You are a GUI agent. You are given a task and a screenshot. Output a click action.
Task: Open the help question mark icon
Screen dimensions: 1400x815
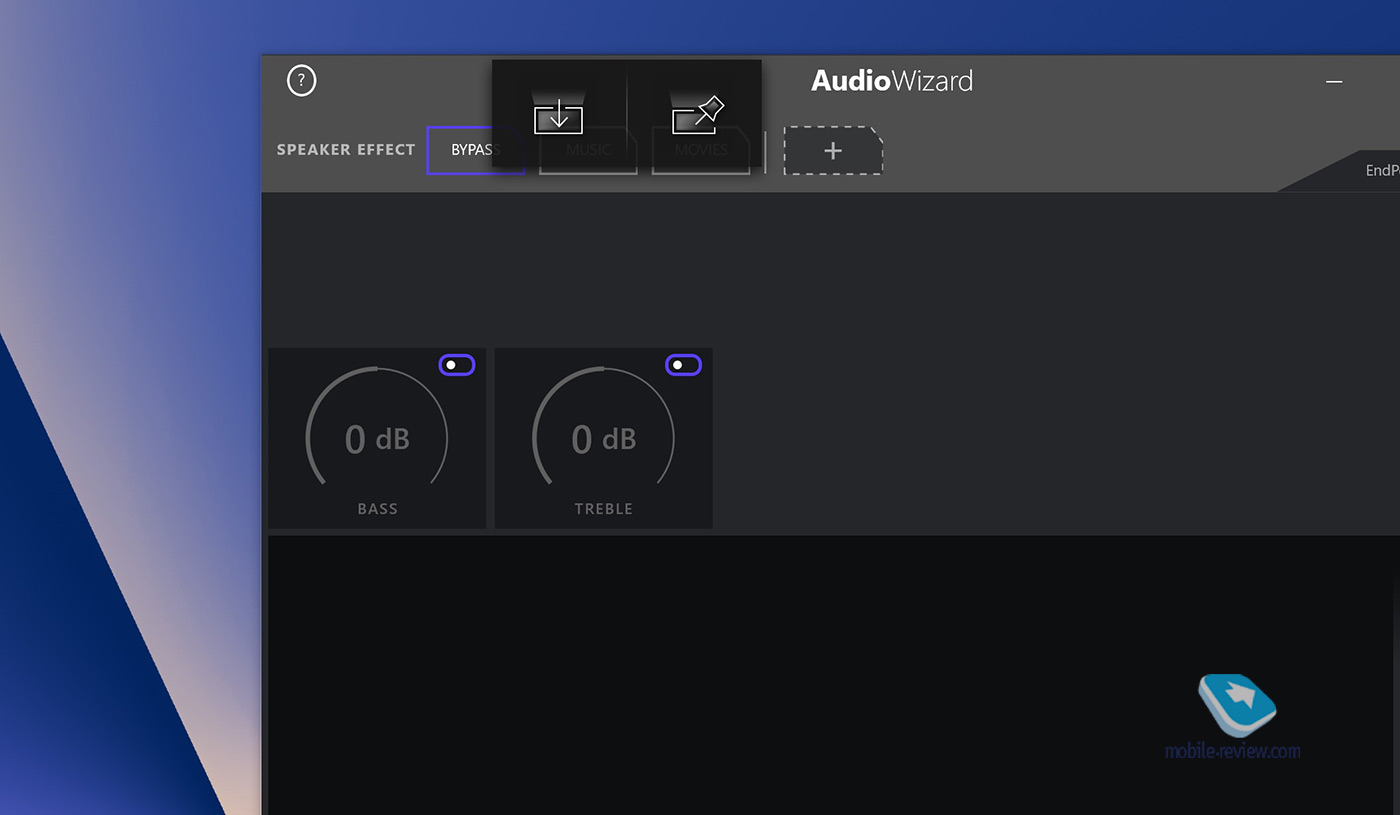tap(301, 81)
